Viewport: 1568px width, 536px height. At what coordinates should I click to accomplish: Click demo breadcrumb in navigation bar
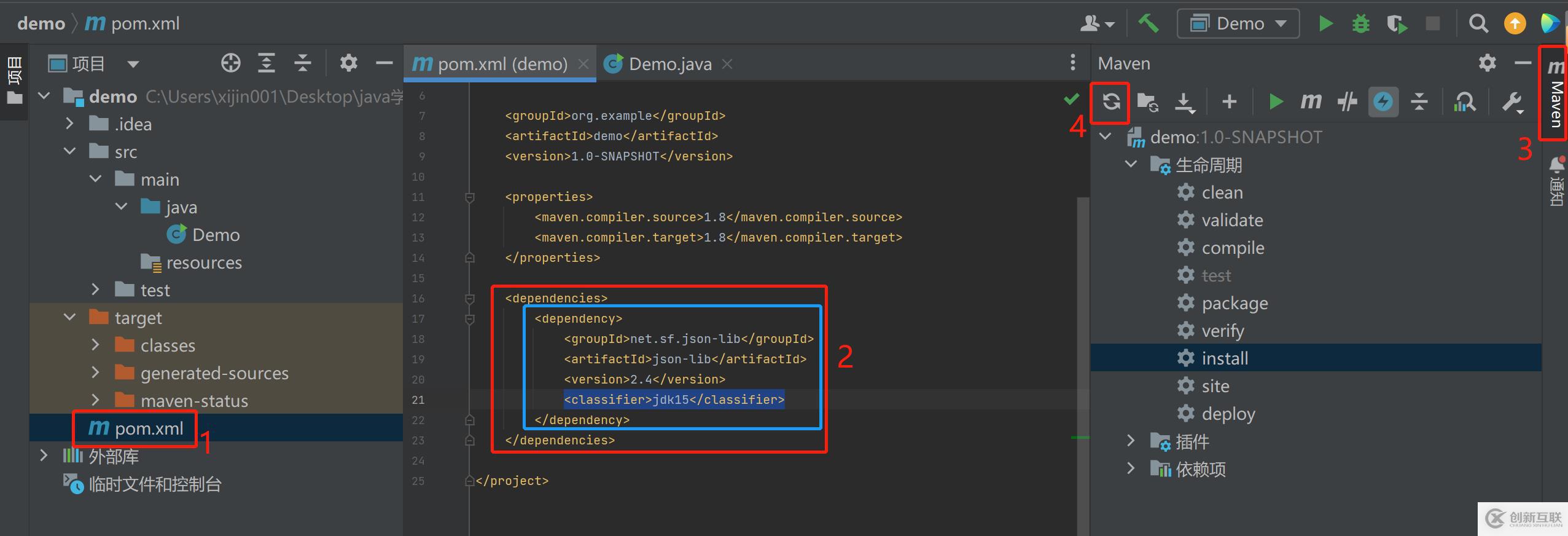(41, 23)
